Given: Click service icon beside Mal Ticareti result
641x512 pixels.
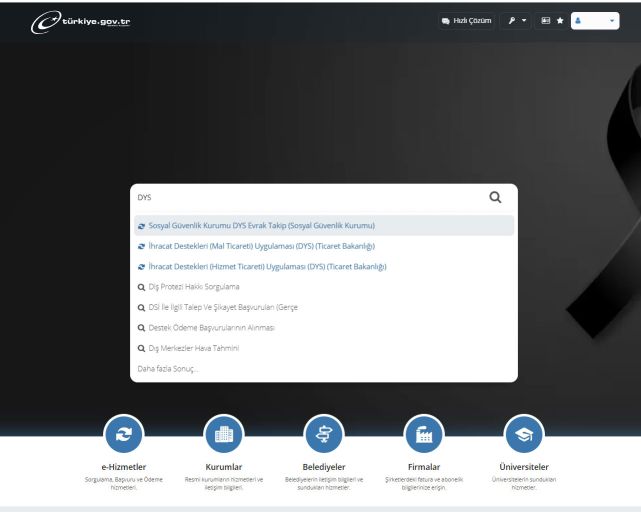Looking at the screenshot, I should [x=141, y=247].
